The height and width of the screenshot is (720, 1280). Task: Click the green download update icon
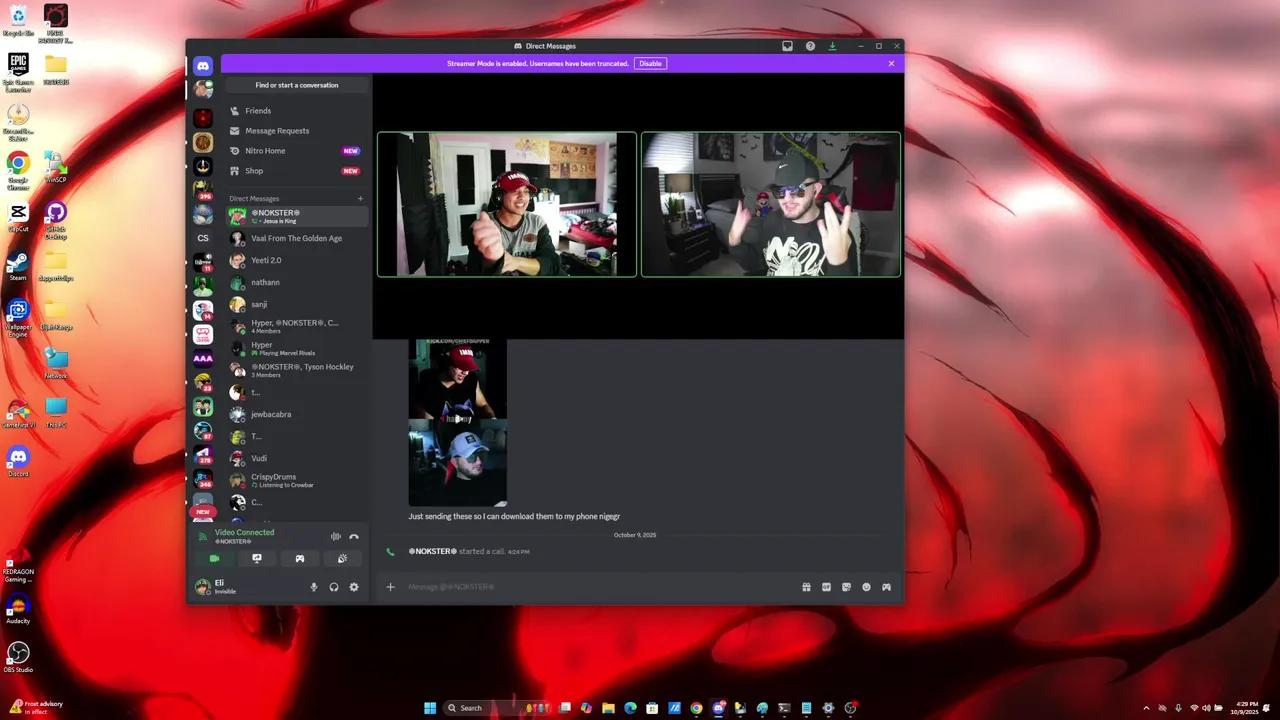pyautogui.click(x=832, y=46)
